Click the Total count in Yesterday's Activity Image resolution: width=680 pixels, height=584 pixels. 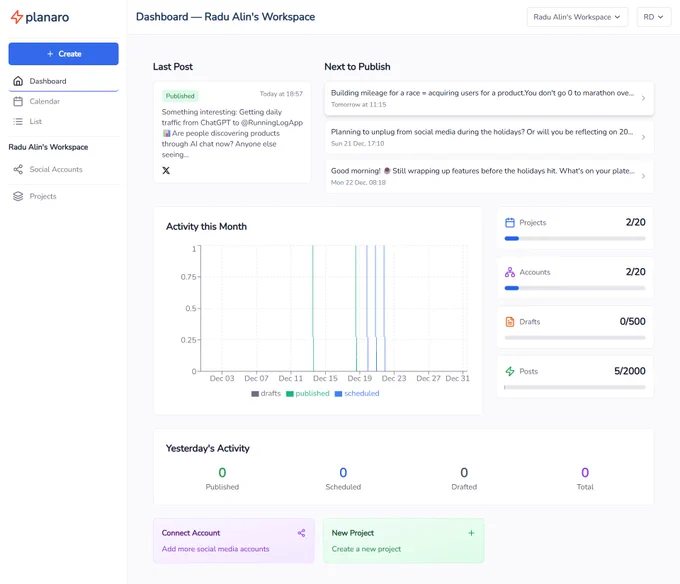585,473
